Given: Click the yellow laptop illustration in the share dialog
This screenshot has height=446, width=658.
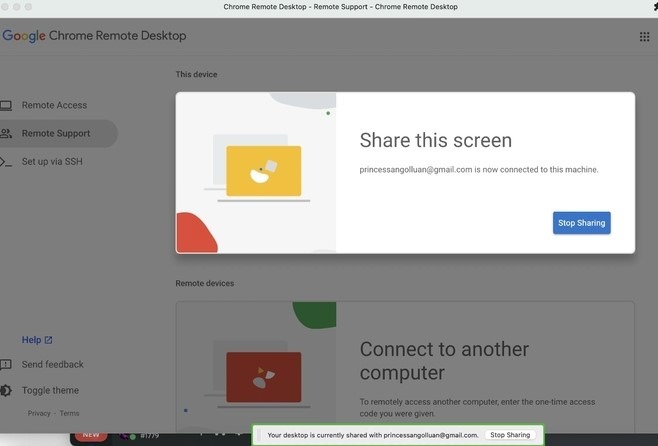Looking at the screenshot, I should [263, 171].
